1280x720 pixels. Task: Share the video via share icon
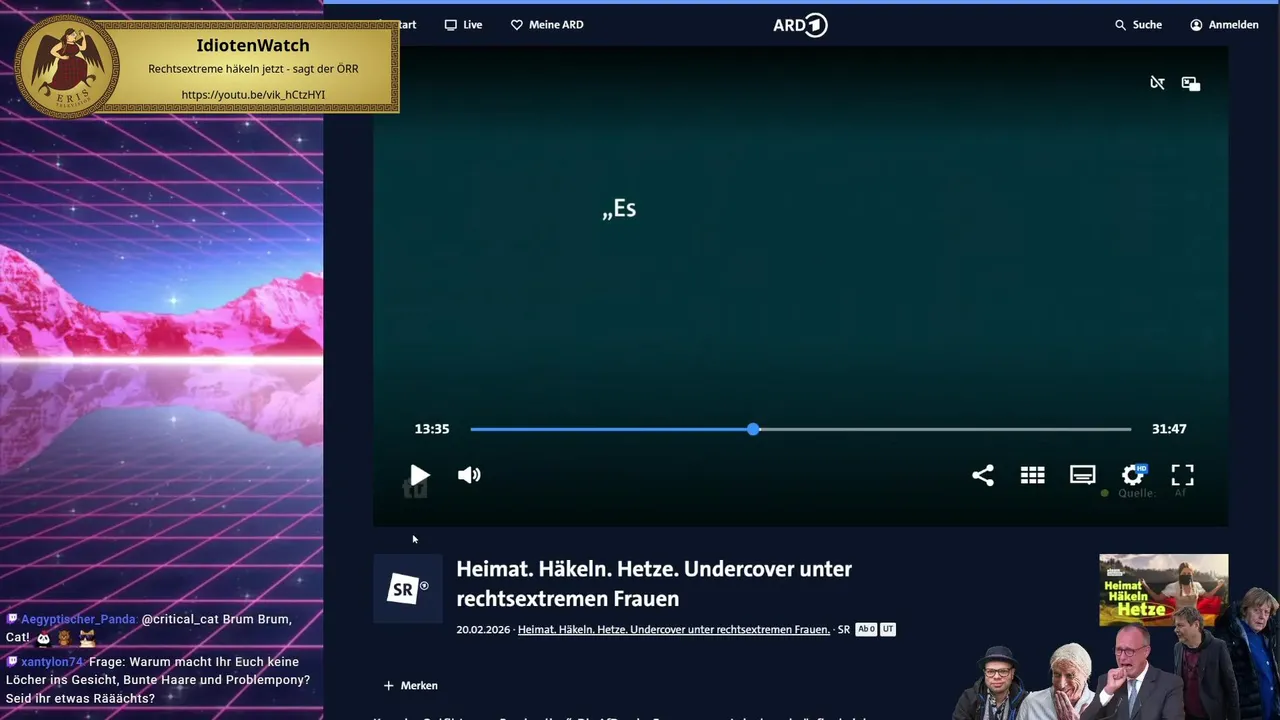983,475
